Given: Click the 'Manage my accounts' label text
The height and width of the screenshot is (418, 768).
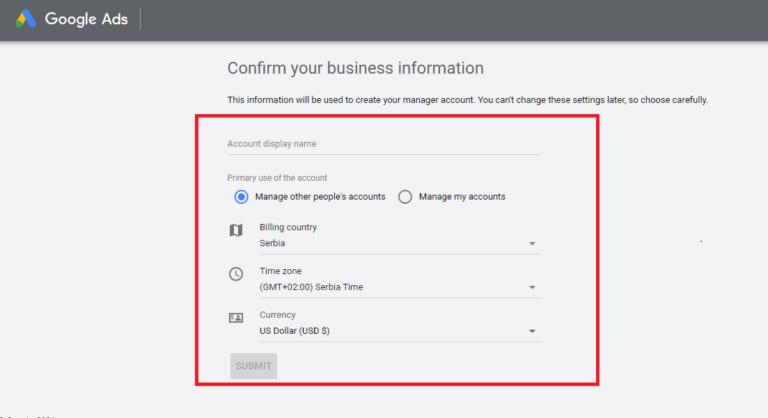Looking at the screenshot, I should coord(461,197).
